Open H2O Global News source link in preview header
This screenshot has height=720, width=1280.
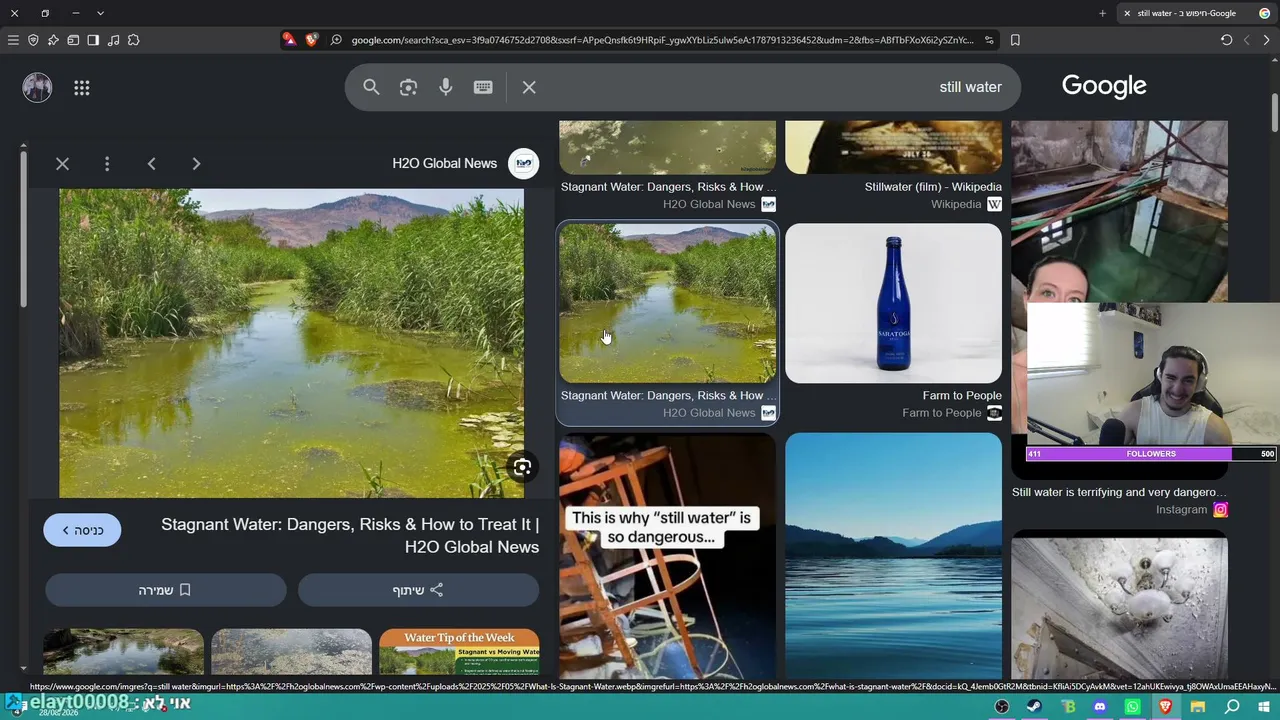pos(445,163)
